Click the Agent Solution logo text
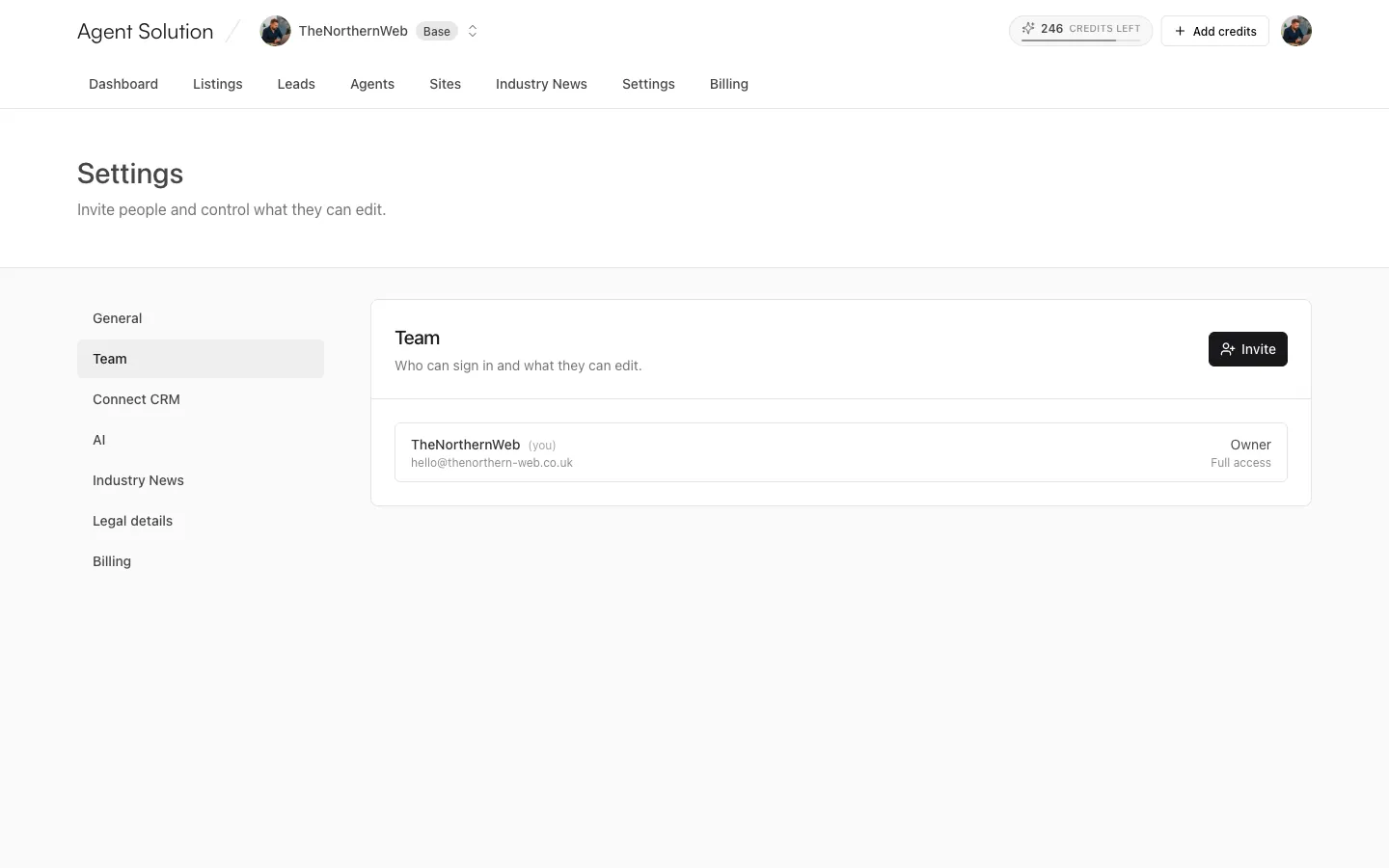Screen dimensions: 1389x868 tap(145, 31)
